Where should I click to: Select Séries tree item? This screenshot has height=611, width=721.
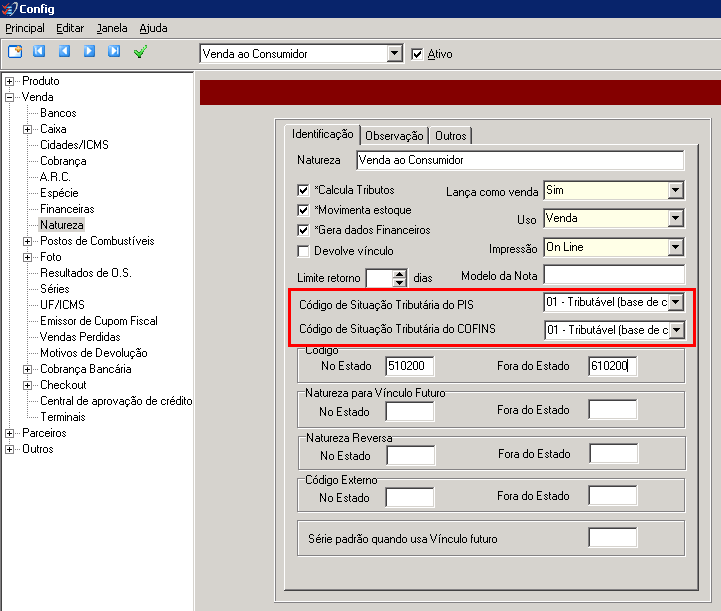coord(54,289)
